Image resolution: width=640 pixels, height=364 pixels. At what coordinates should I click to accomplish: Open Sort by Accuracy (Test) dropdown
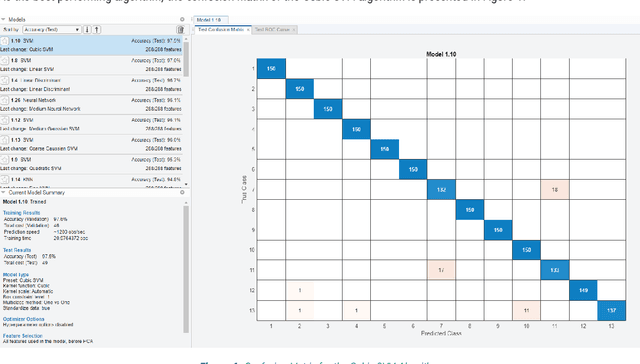click(51, 29)
